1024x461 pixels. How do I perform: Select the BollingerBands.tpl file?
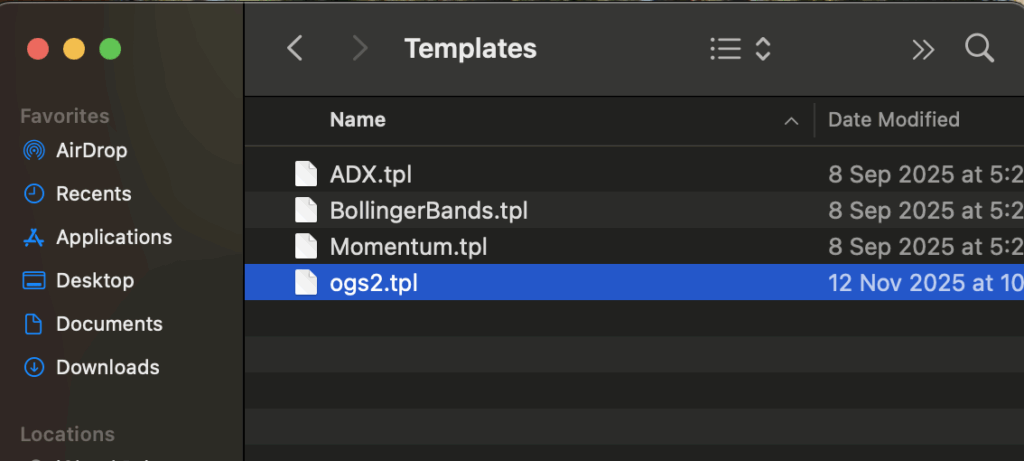coord(428,211)
